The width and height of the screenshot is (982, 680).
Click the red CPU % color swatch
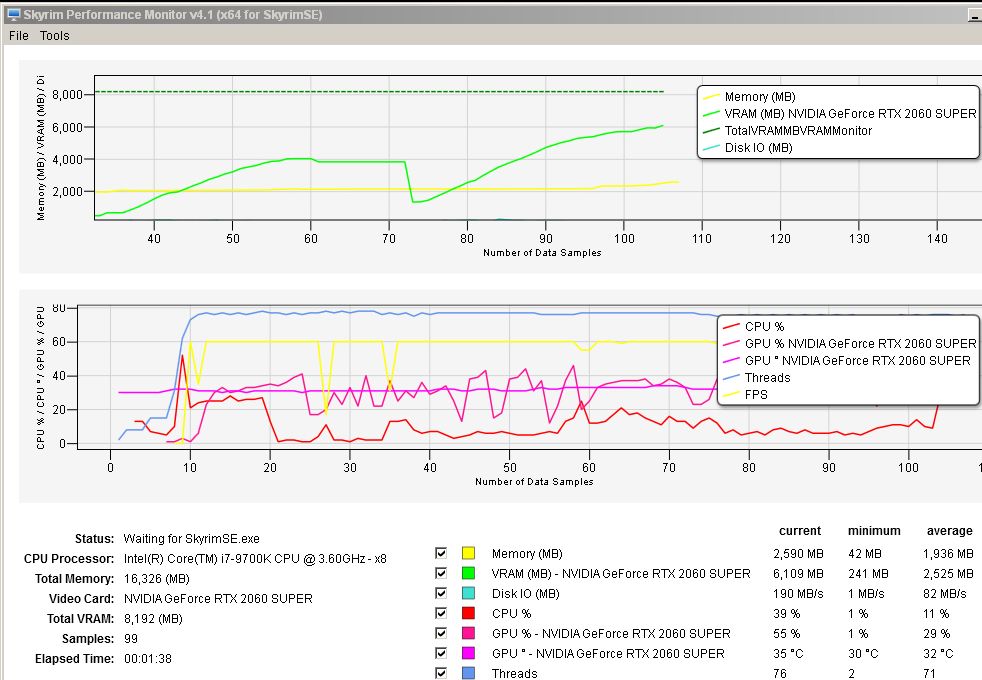pyautogui.click(x=468, y=614)
